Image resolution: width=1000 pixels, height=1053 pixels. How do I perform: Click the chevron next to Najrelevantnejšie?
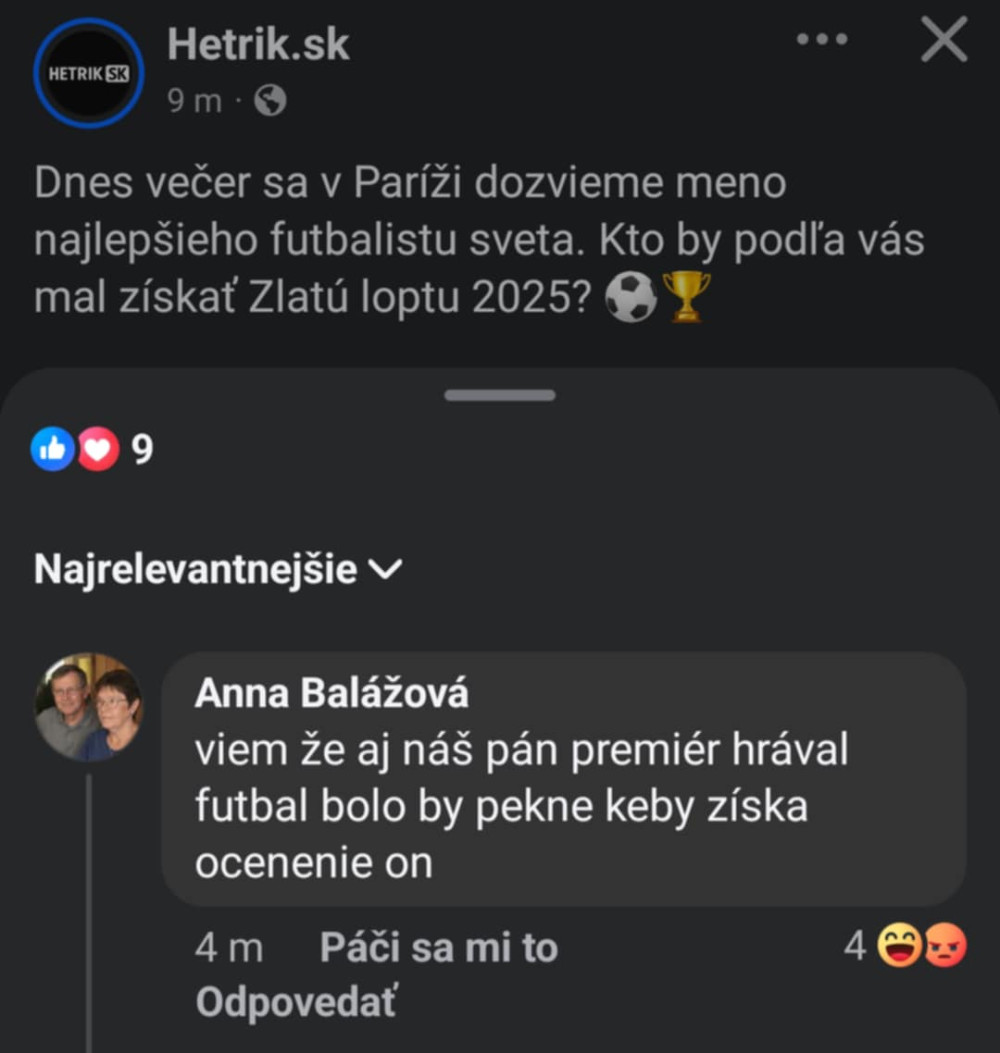(x=386, y=570)
